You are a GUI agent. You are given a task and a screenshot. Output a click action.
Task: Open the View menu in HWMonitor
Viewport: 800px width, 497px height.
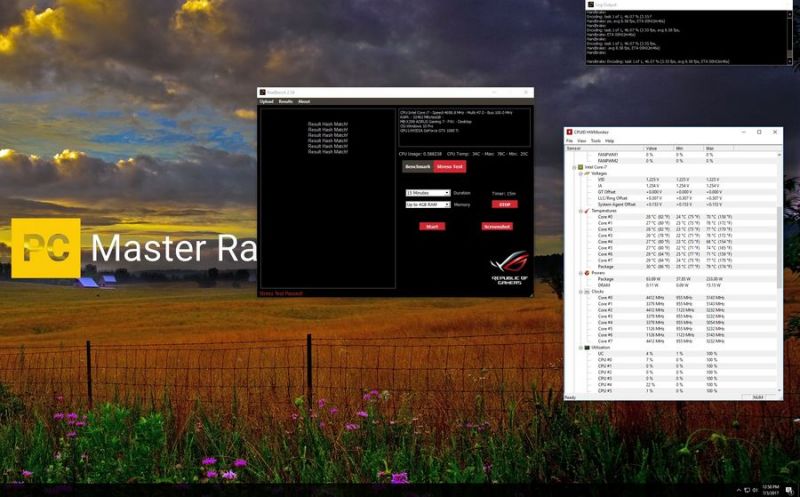coord(582,141)
